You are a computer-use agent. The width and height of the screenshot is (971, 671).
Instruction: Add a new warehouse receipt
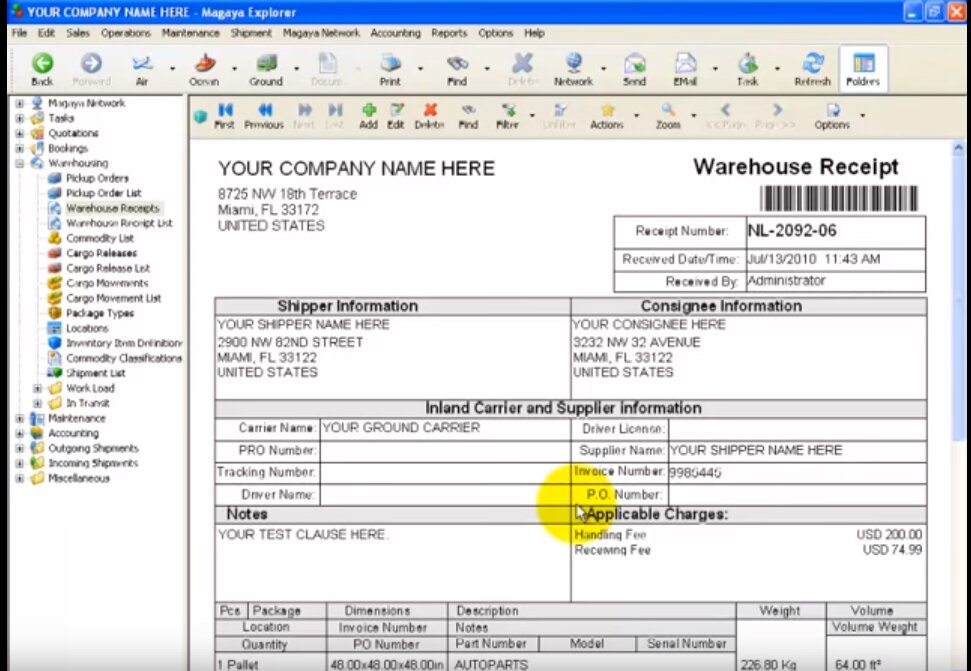(368, 115)
